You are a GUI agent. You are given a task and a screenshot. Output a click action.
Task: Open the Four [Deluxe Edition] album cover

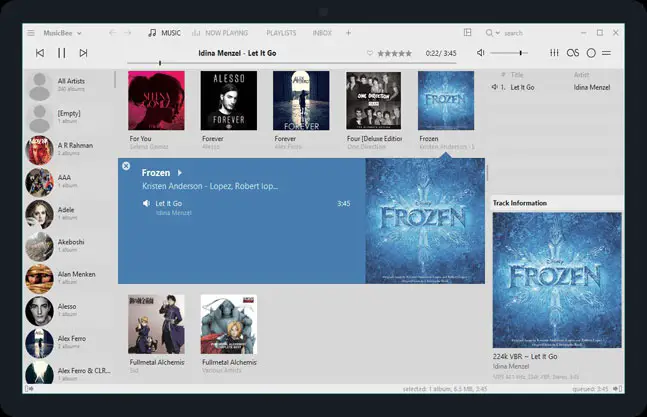pos(374,101)
